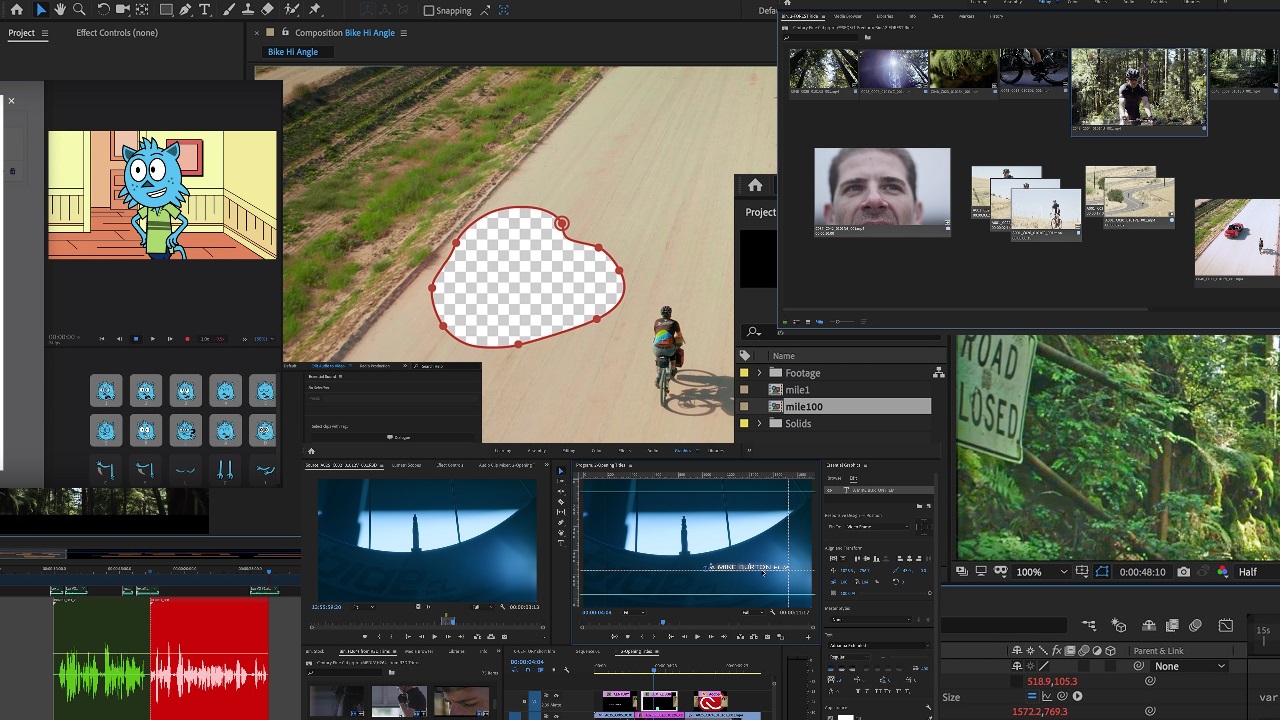Select the Rectangle shape tool
1280x720 pixels.
(x=166, y=9)
